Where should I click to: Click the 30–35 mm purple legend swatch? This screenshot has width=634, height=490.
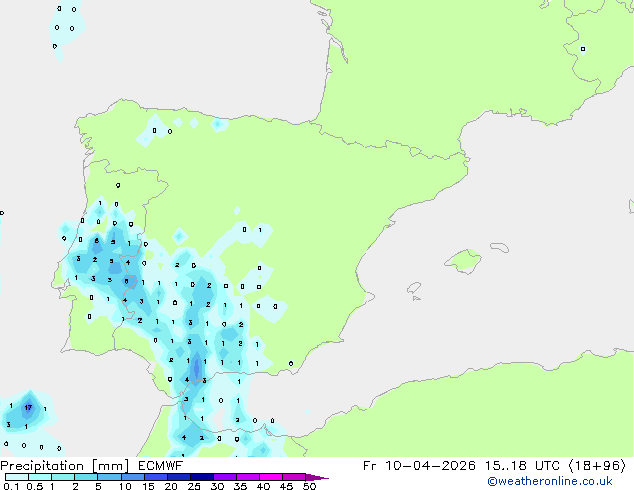click(225, 477)
